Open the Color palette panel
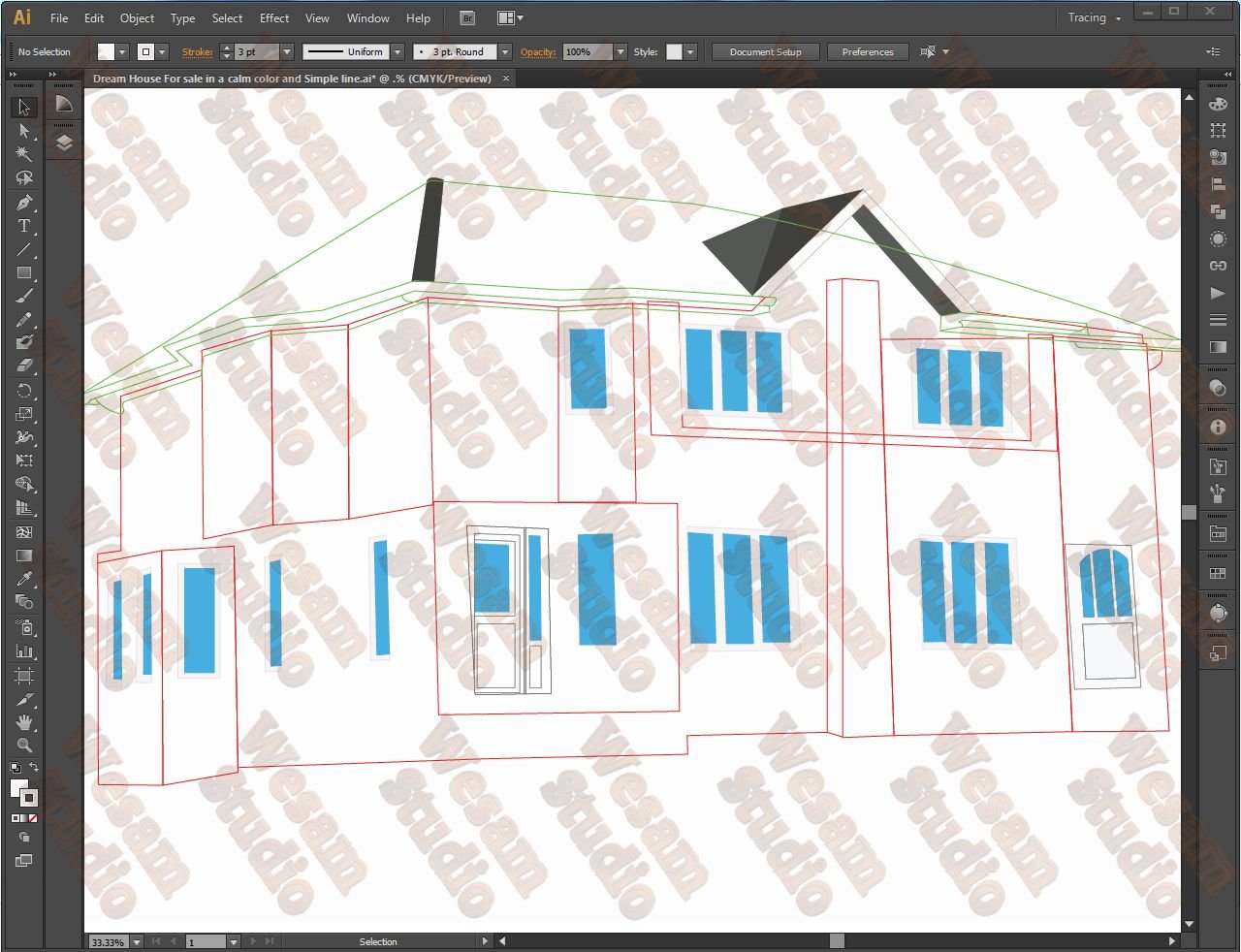The image size is (1241, 952). pos(1218,105)
